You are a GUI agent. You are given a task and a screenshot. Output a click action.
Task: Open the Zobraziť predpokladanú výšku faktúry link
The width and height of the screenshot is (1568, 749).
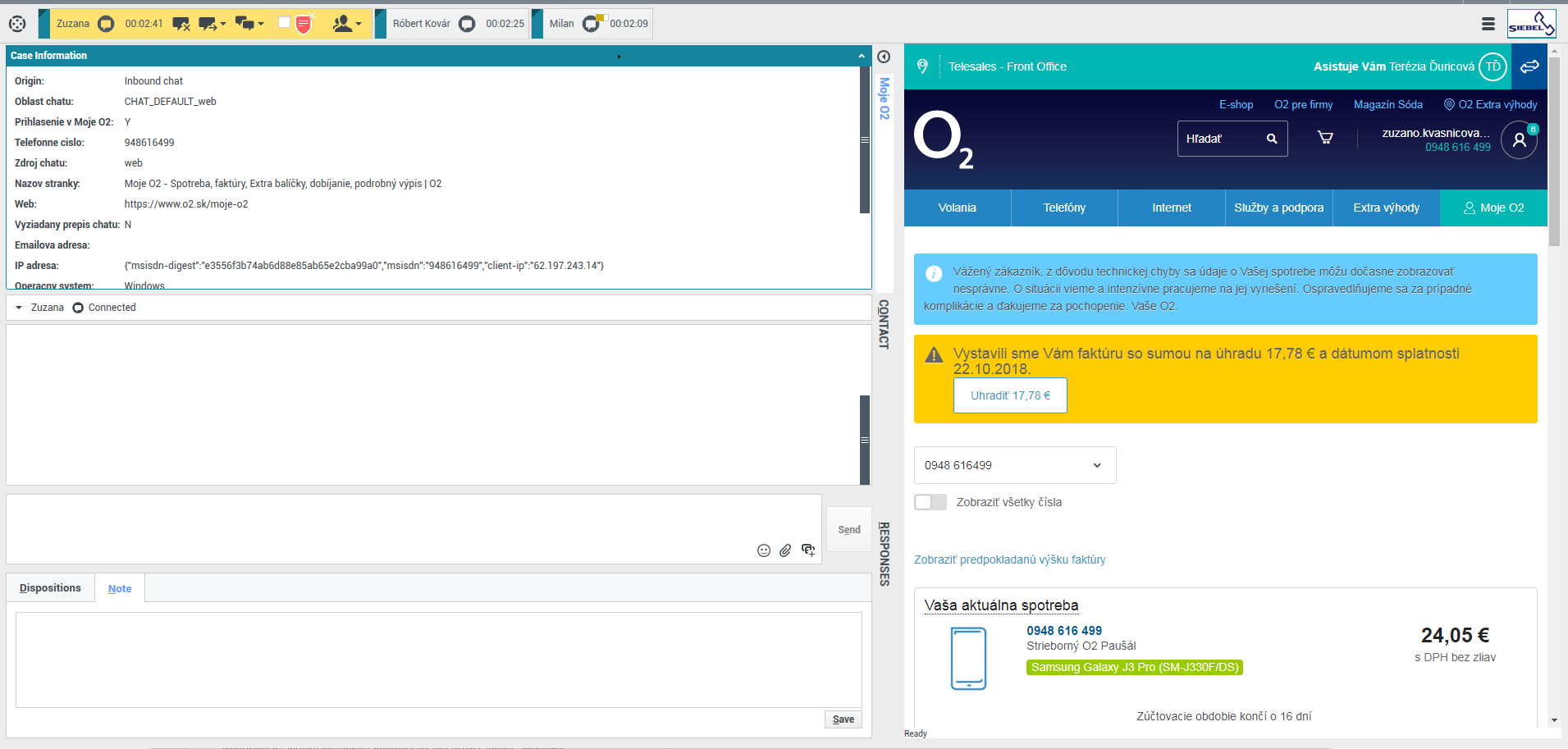pos(1009,559)
